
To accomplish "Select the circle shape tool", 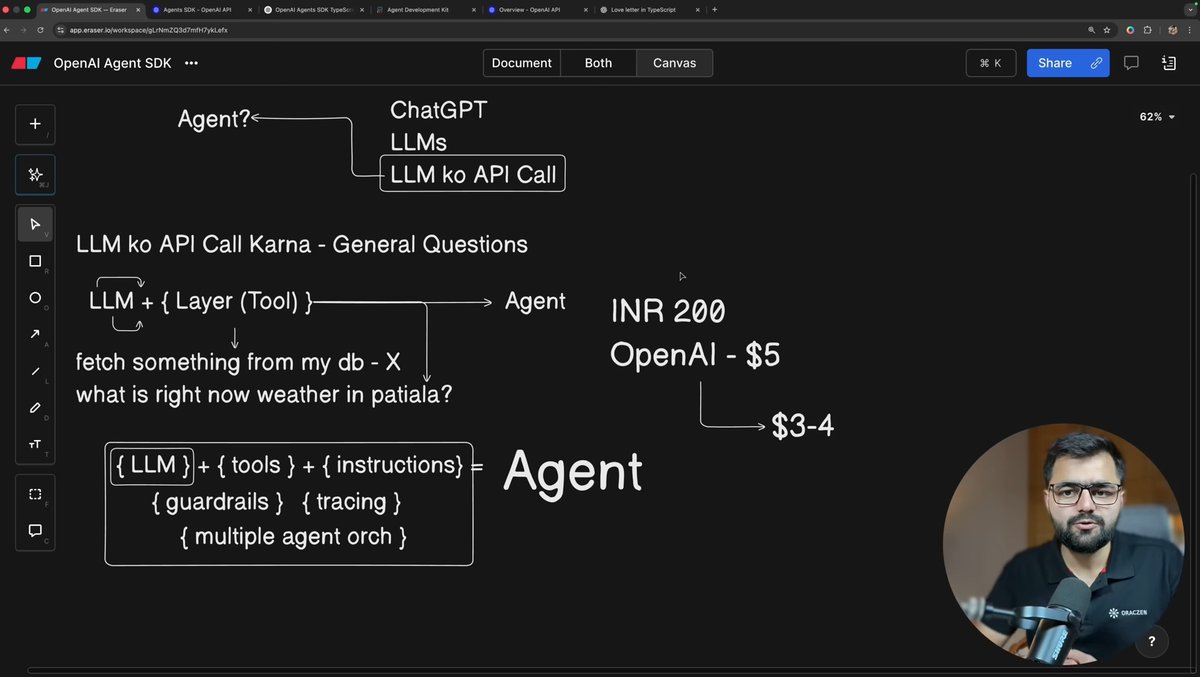I will point(35,298).
